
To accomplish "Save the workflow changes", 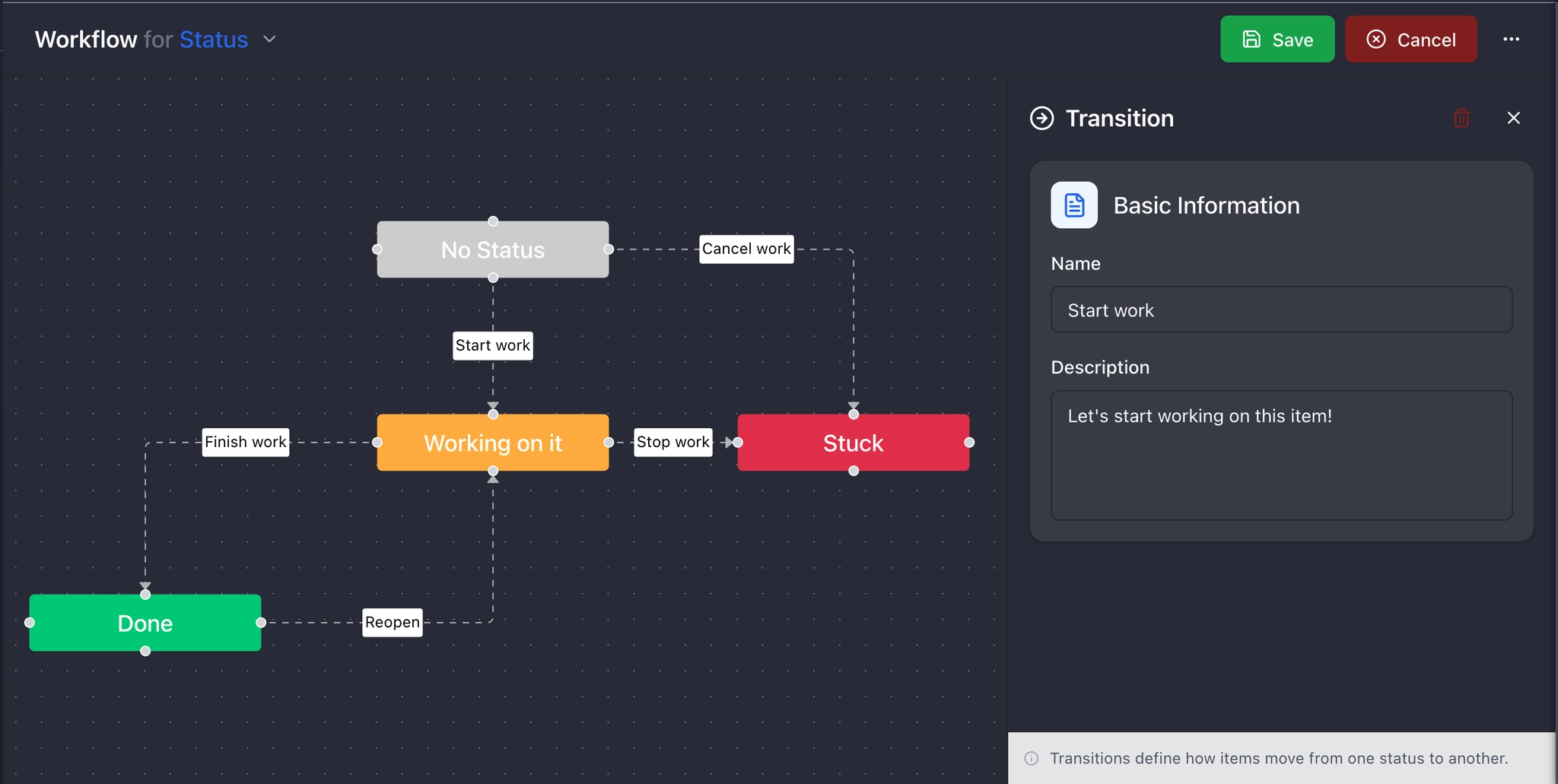I will [x=1277, y=40].
